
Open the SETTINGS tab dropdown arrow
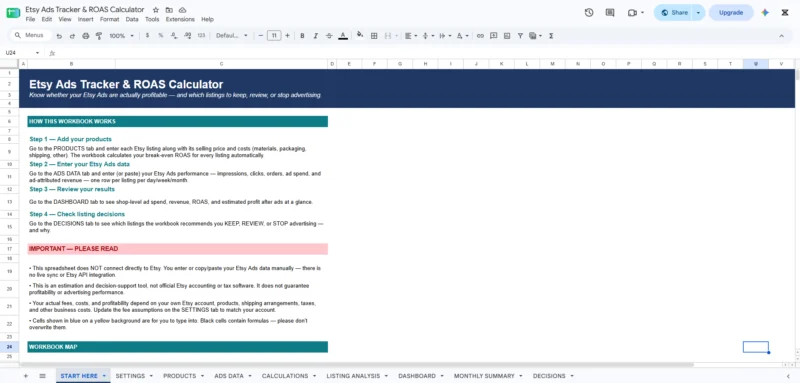click(x=151, y=376)
